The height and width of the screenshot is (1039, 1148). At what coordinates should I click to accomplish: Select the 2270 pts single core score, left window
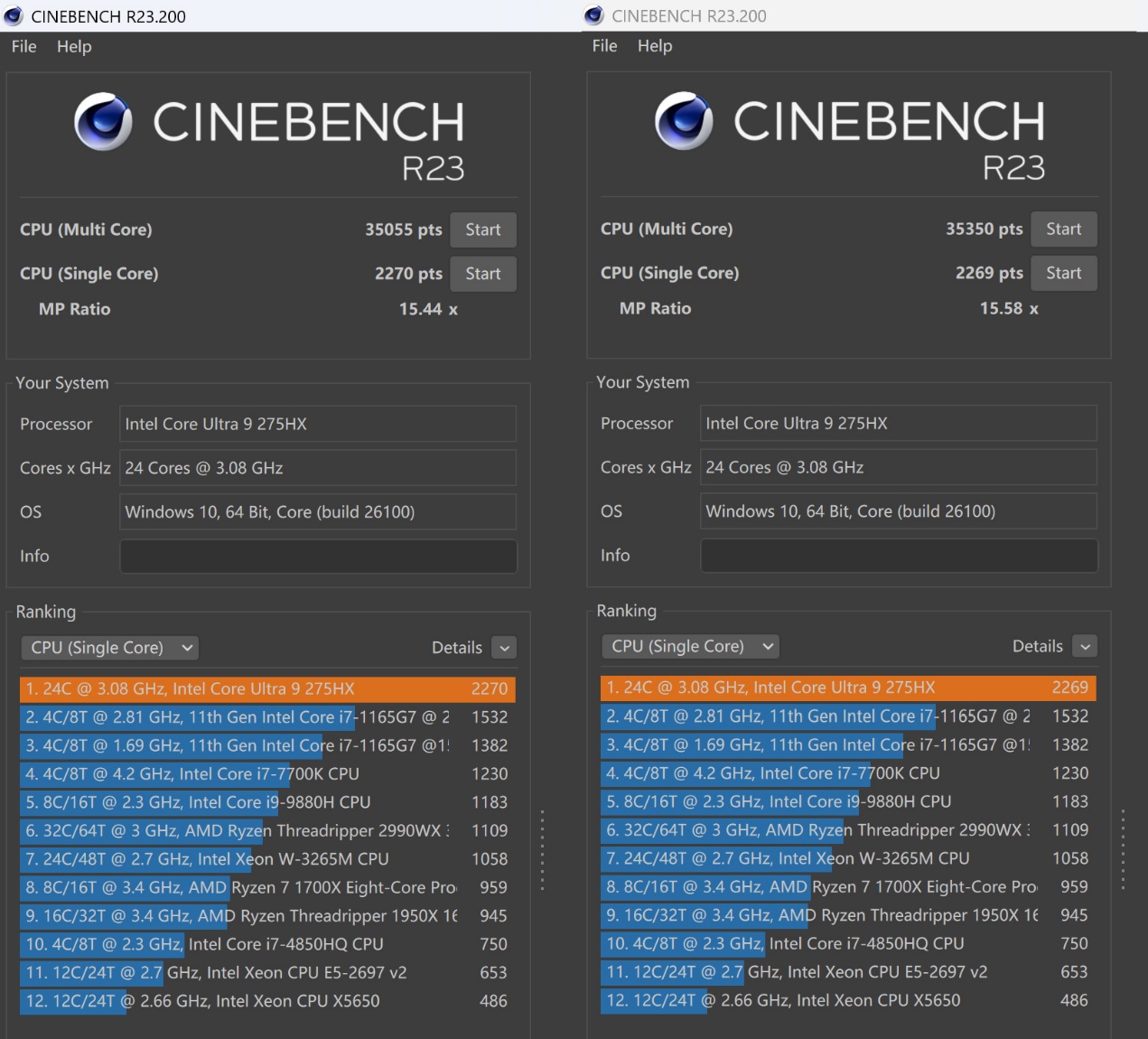(x=408, y=274)
